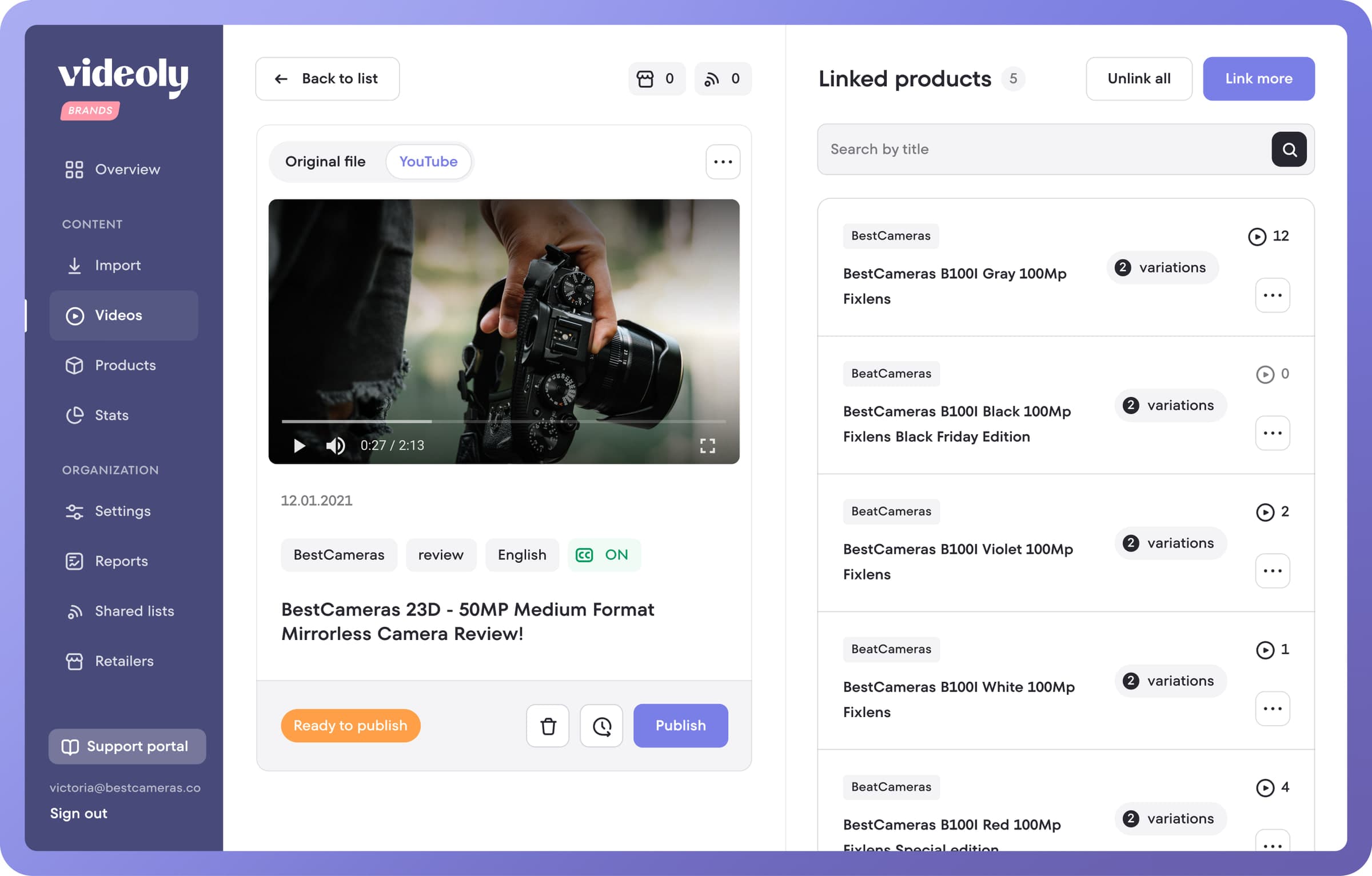Click Unlink all

(x=1139, y=78)
